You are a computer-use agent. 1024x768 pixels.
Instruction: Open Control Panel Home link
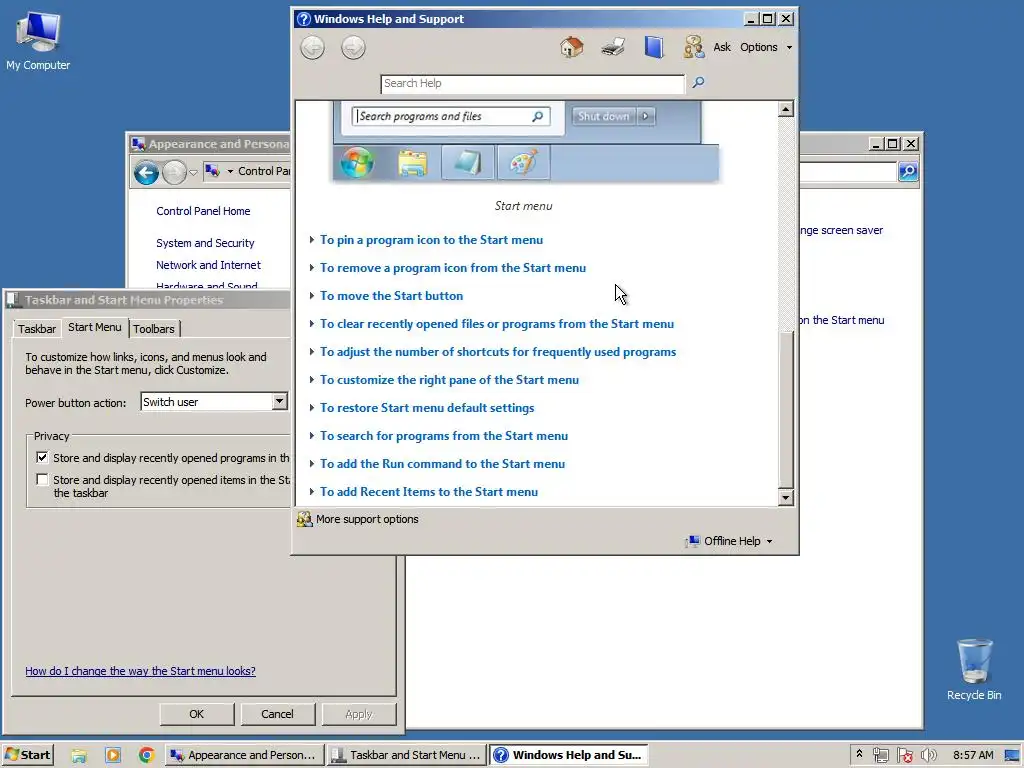tap(203, 211)
